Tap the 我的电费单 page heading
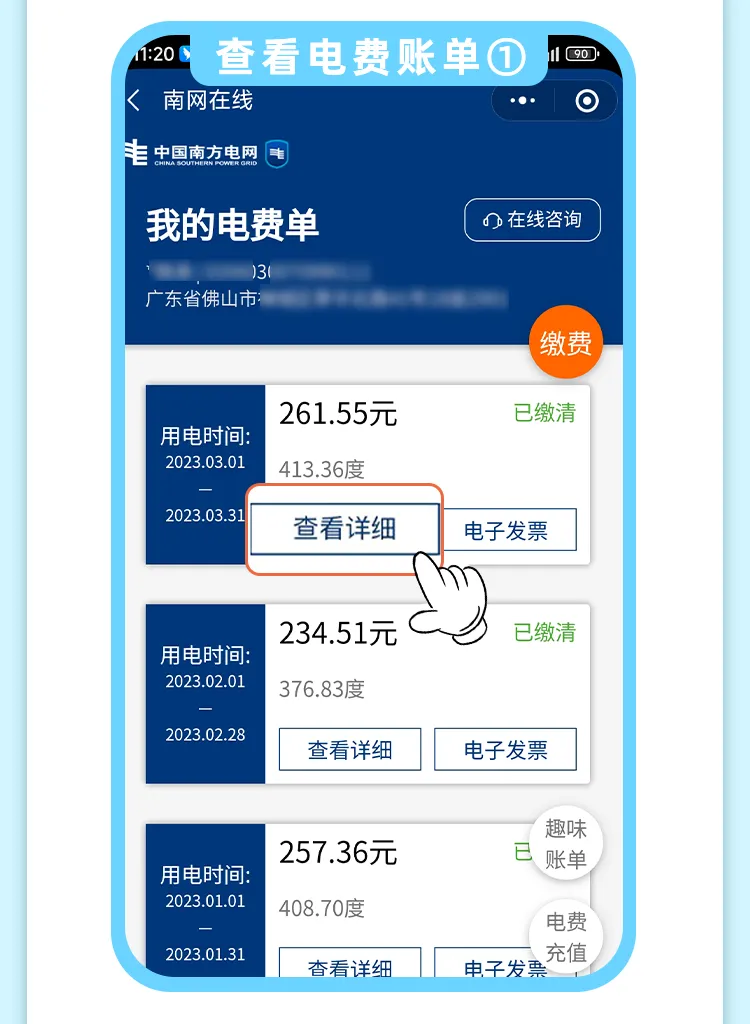This screenshot has width=750, height=1024. (x=232, y=225)
